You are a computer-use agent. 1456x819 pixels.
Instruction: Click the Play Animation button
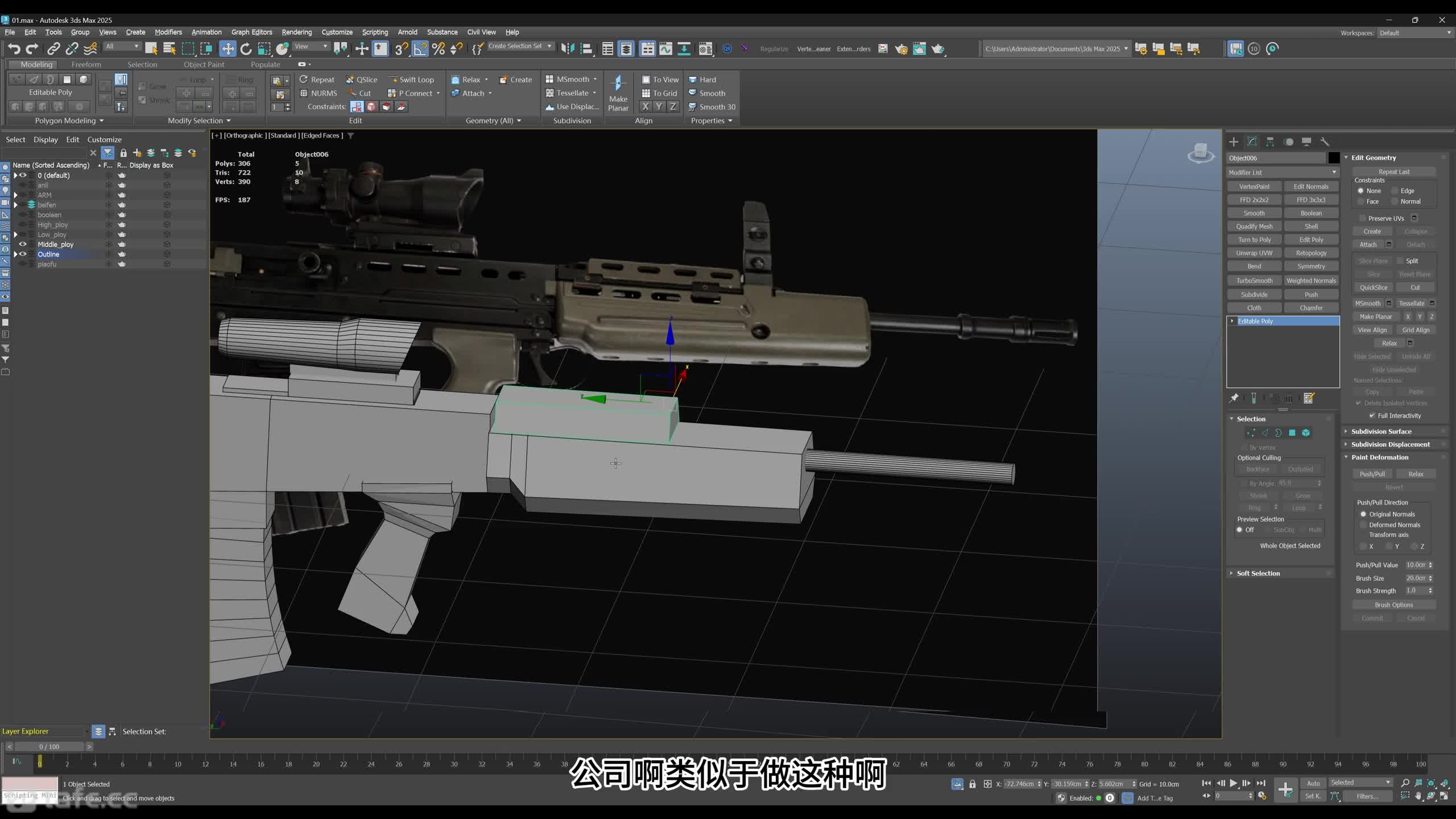click(x=1233, y=783)
